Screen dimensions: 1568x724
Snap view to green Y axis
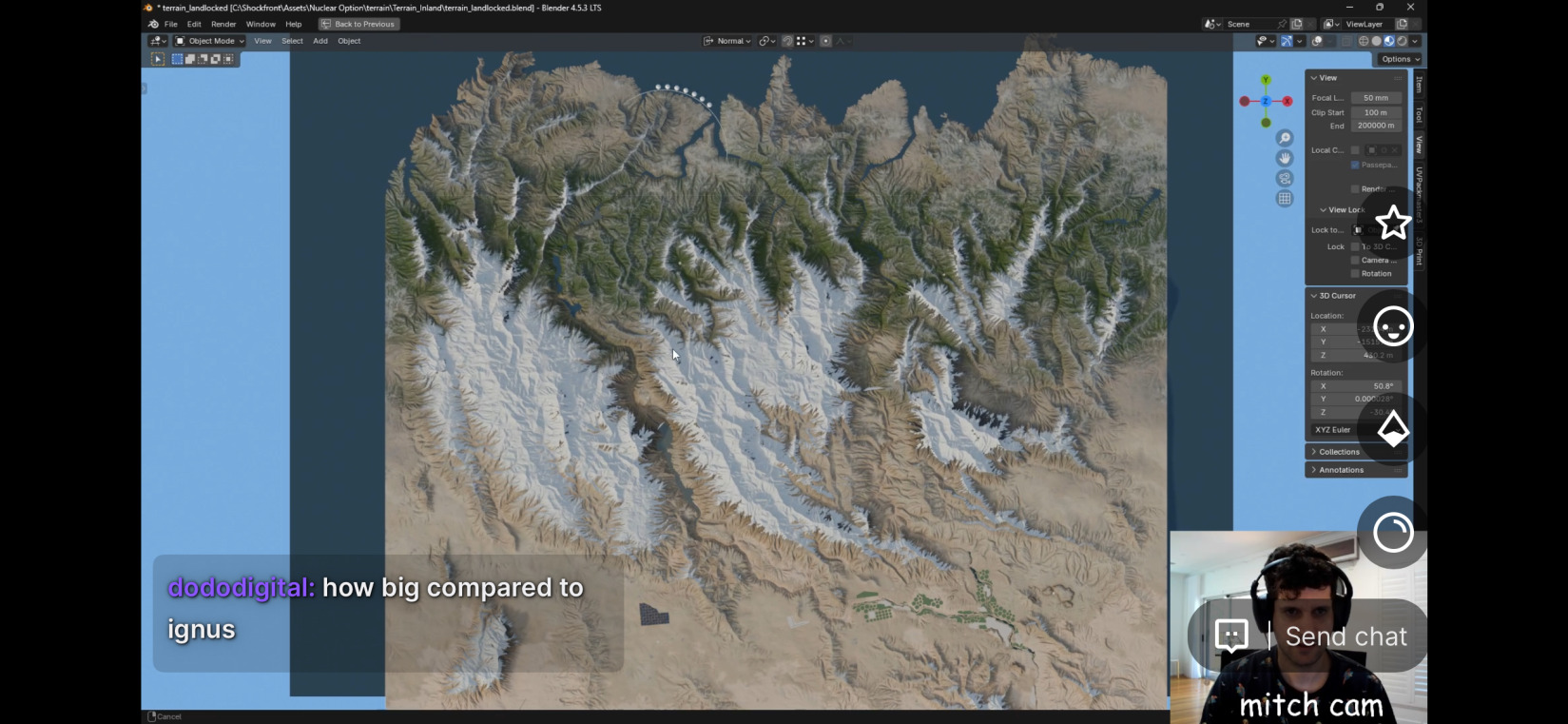pyautogui.click(x=1266, y=80)
